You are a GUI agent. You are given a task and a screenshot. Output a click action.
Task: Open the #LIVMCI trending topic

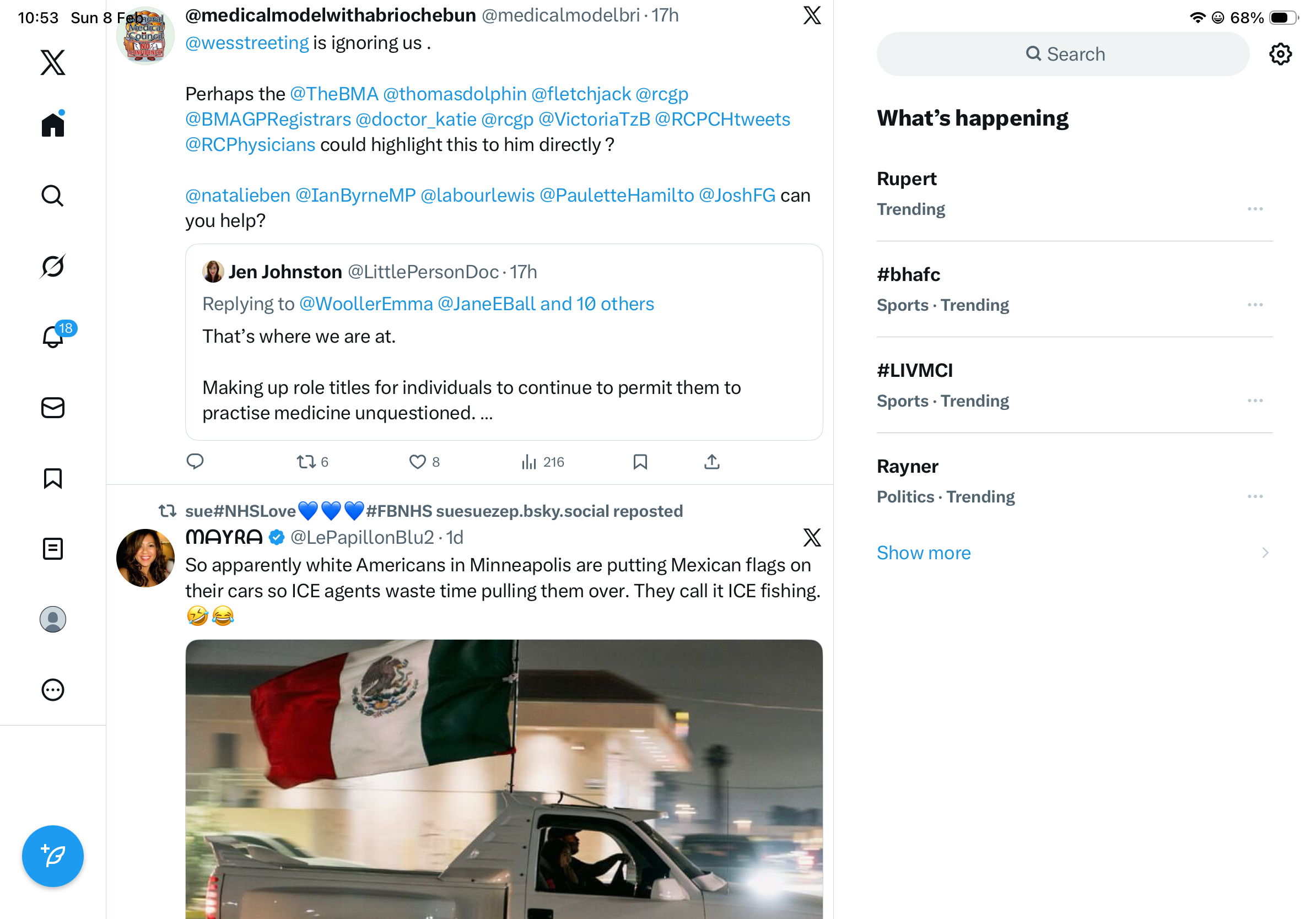click(x=915, y=371)
